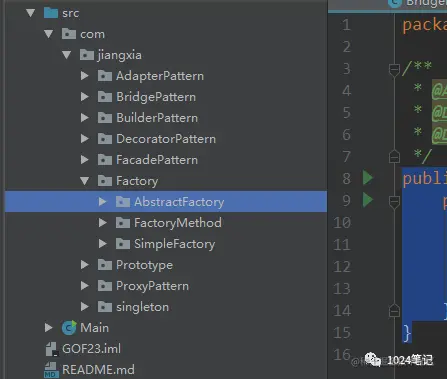The height and width of the screenshot is (379, 447).
Task: Expand the ProxyPattern package arrow
Action: pyautogui.click(x=85, y=286)
